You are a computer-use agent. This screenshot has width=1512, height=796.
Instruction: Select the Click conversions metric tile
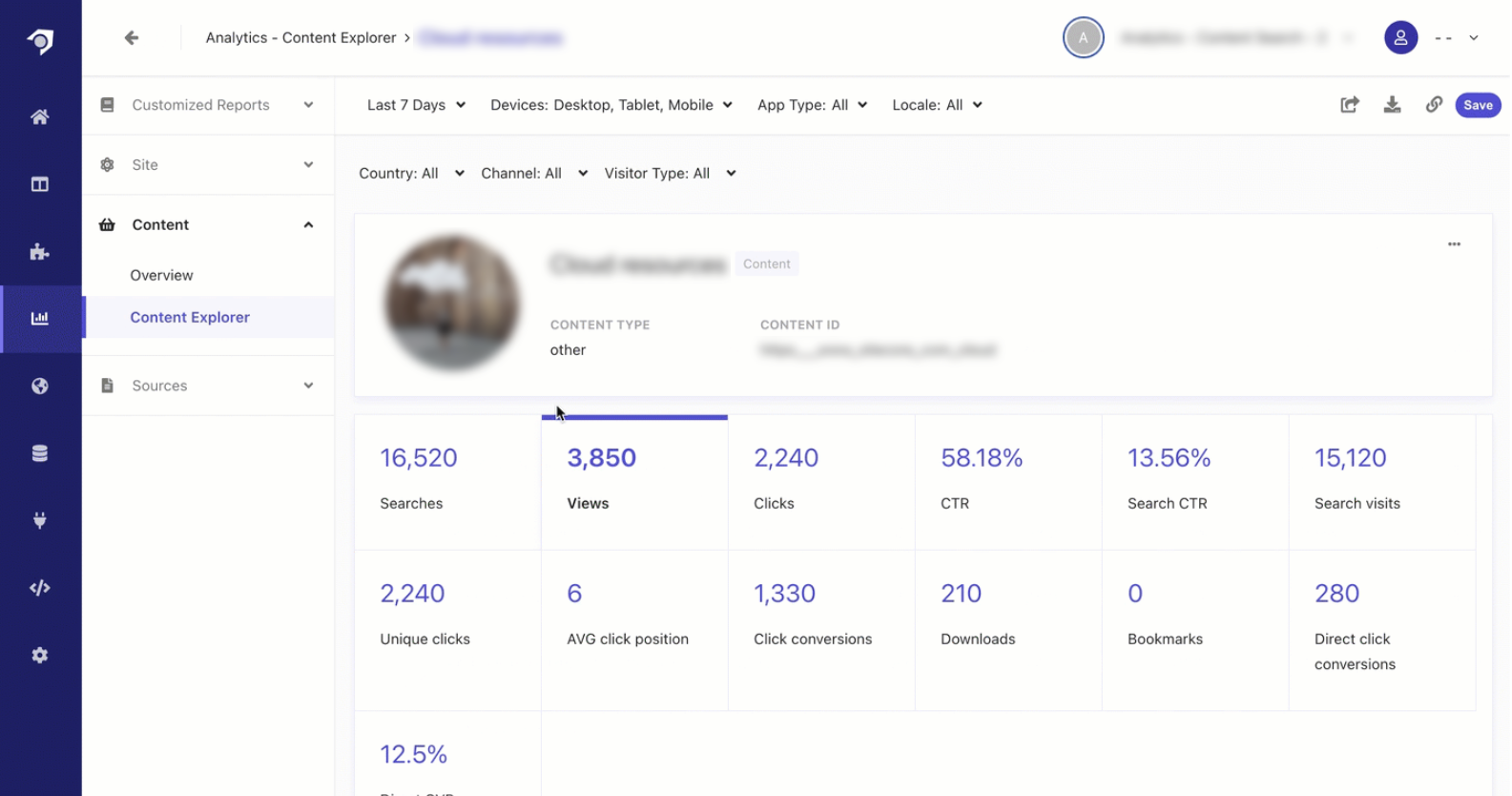tap(821, 630)
